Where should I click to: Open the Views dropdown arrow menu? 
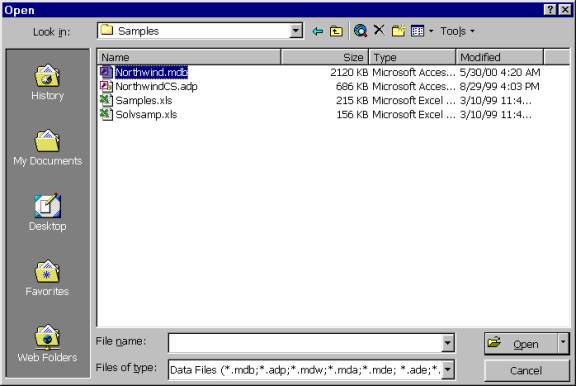coord(431,31)
